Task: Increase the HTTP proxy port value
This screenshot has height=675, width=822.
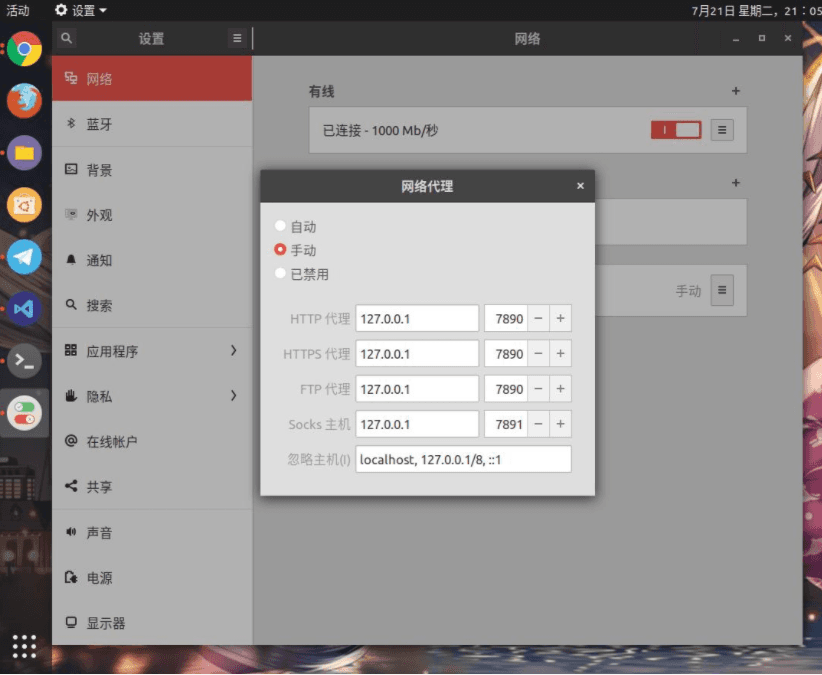Action: [561, 319]
